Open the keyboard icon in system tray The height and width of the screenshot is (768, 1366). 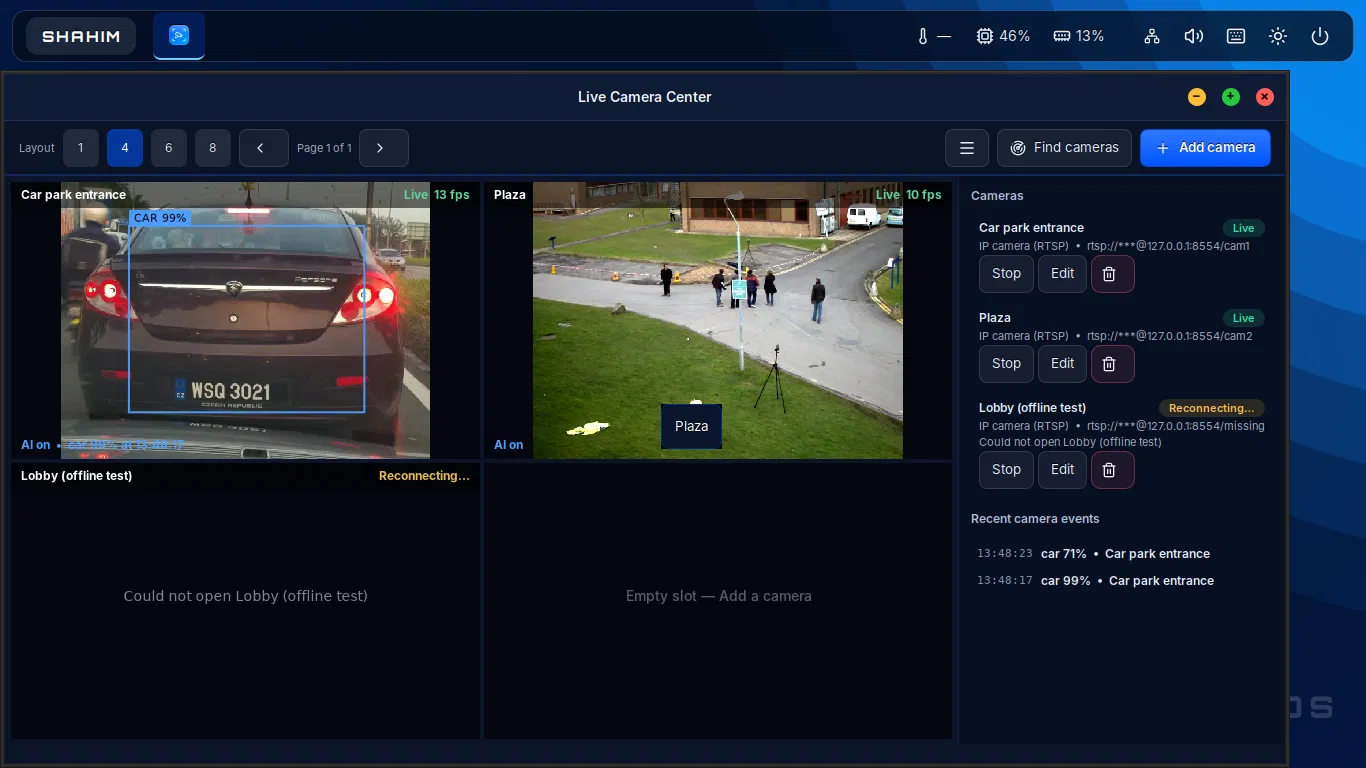1236,36
